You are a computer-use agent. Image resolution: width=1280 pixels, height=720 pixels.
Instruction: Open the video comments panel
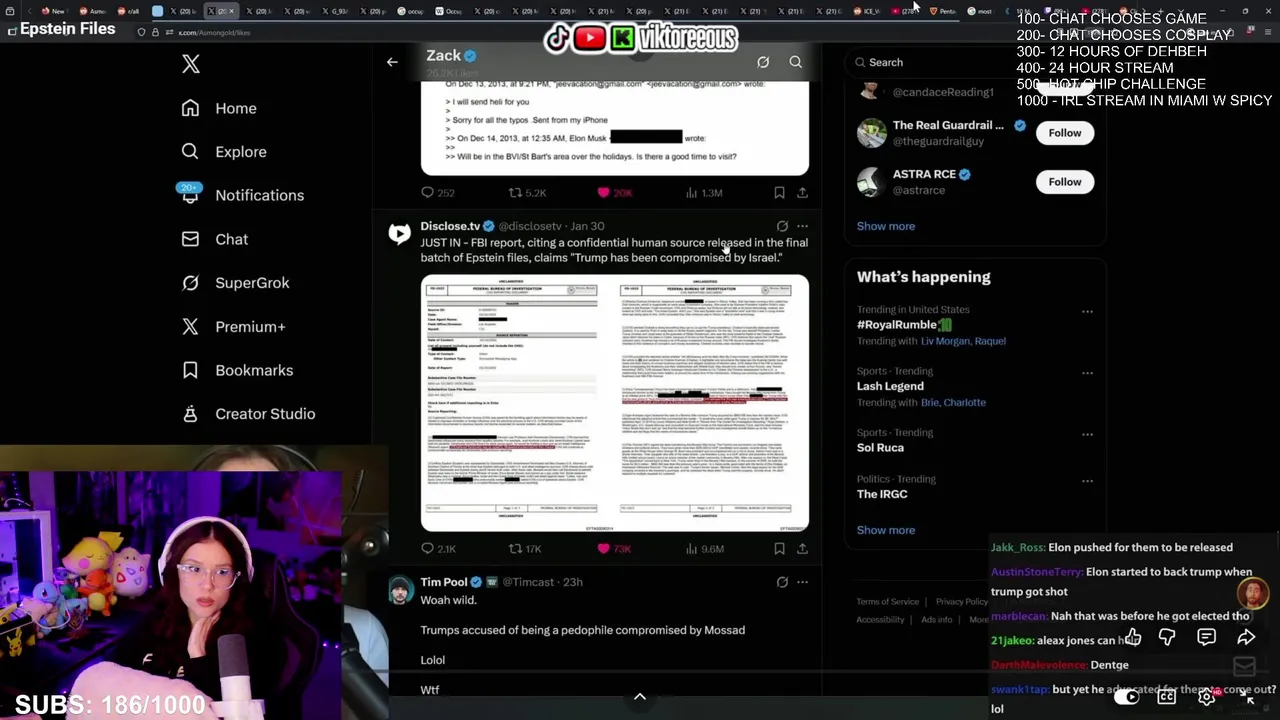tap(1207, 637)
